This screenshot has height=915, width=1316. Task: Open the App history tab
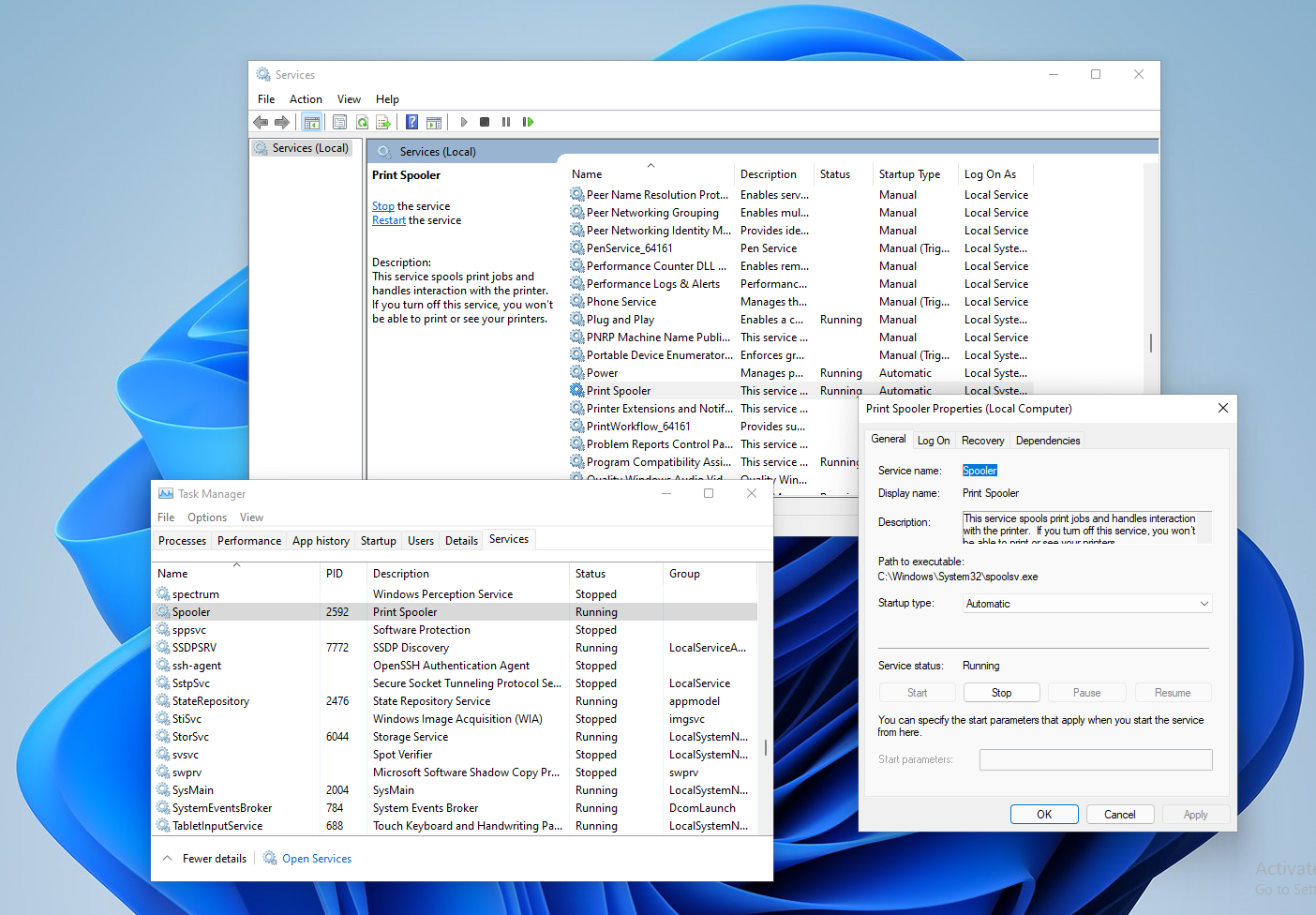321,540
